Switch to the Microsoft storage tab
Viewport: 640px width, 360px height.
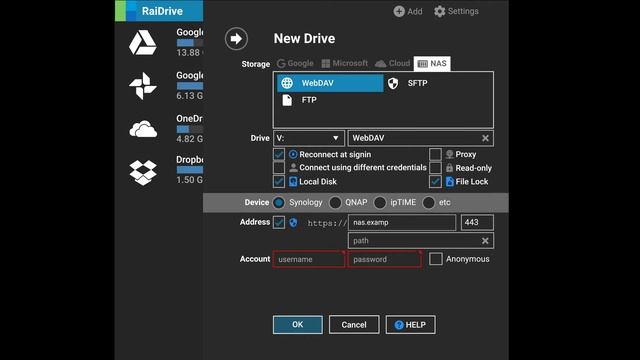click(x=345, y=64)
